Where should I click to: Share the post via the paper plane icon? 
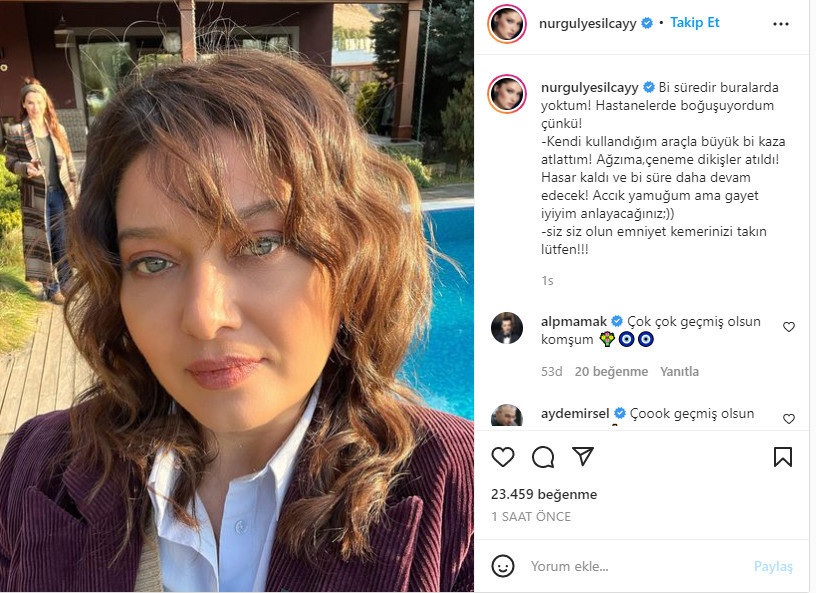[583, 456]
